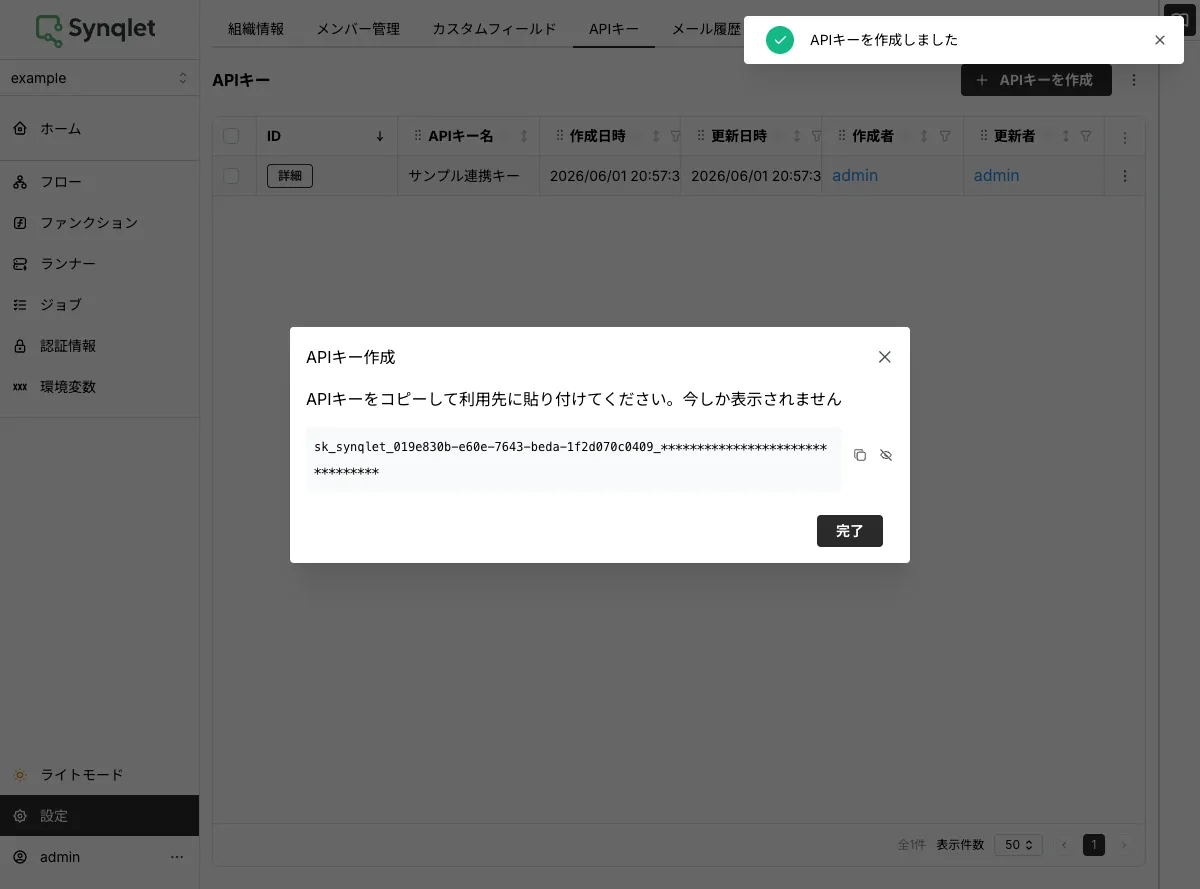The width and height of the screenshot is (1200, 889).
Task: Sort the 作成日時 column
Action: pos(656,136)
